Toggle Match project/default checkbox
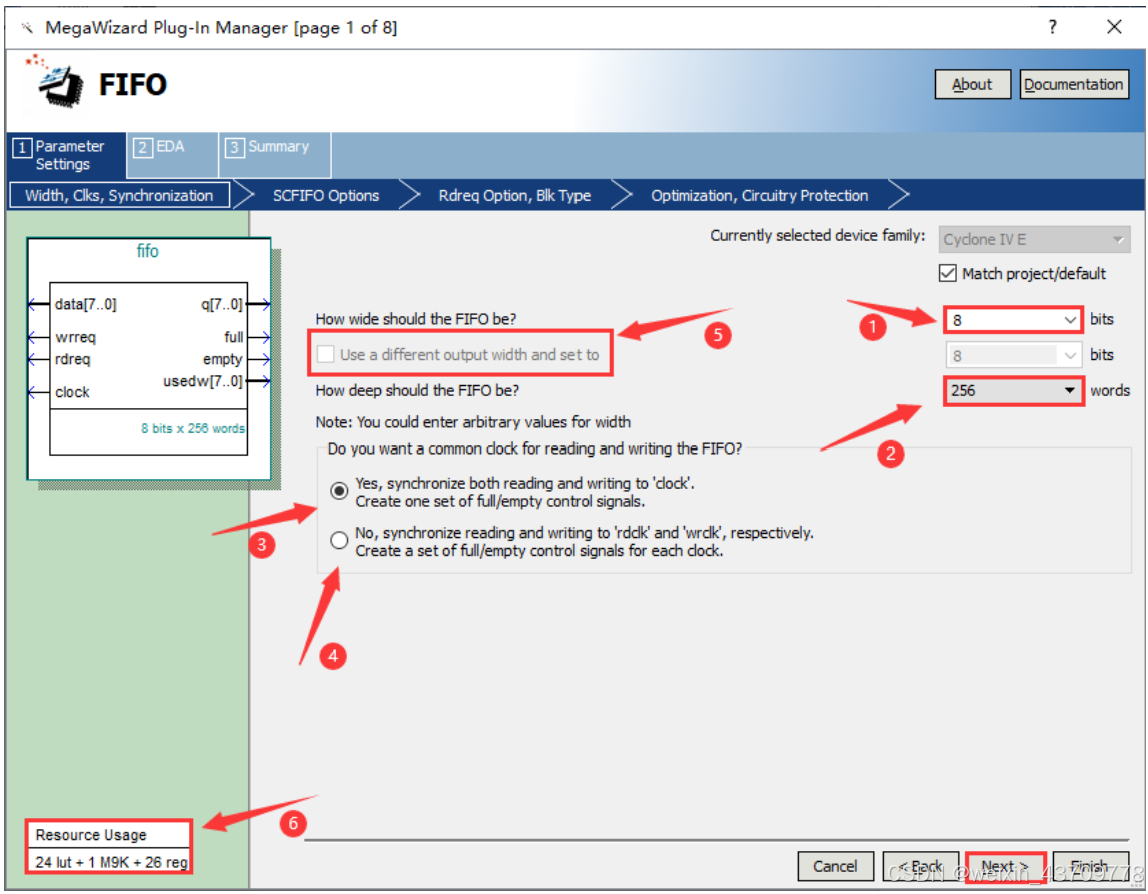This screenshot has height=894, width=1148. click(947, 273)
